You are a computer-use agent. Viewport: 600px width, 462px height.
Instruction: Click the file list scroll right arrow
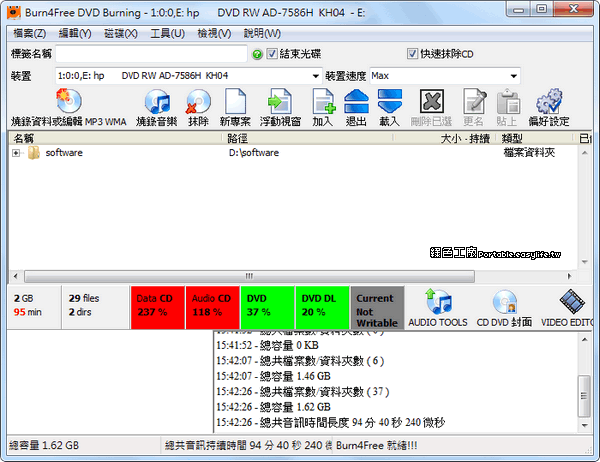tap(569, 276)
